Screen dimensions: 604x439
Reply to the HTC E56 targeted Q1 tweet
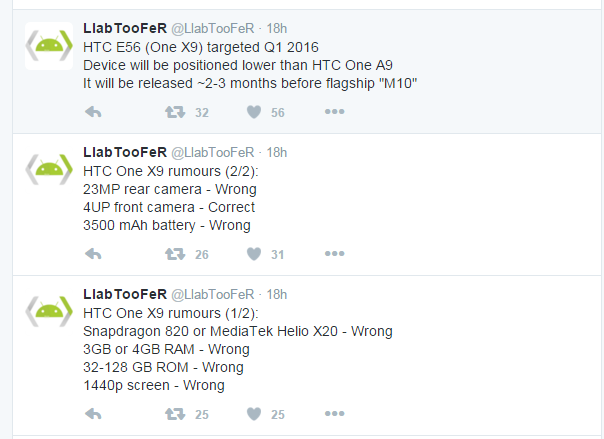[93, 112]
